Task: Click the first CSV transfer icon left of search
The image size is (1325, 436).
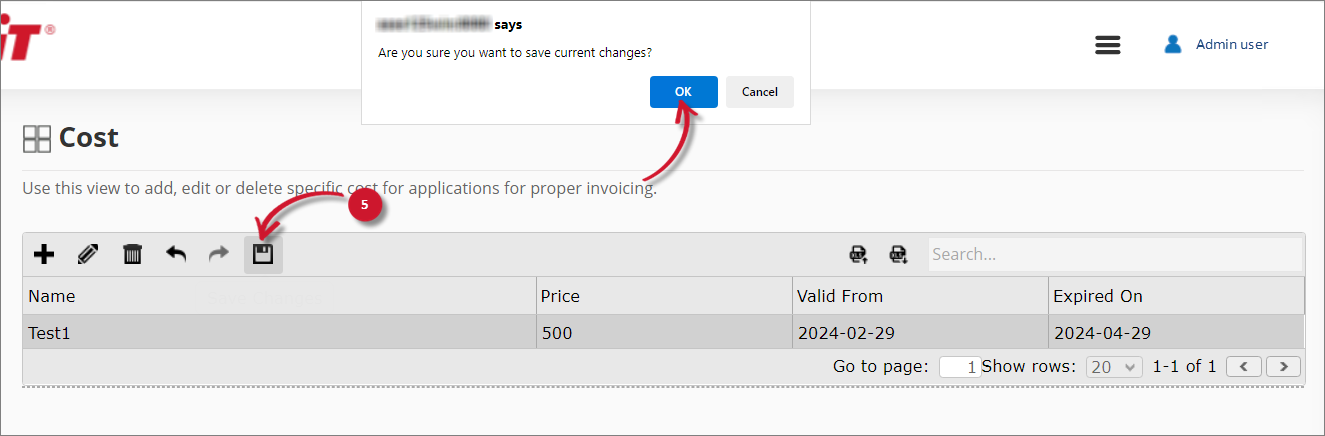Action: tap(858, 255)
